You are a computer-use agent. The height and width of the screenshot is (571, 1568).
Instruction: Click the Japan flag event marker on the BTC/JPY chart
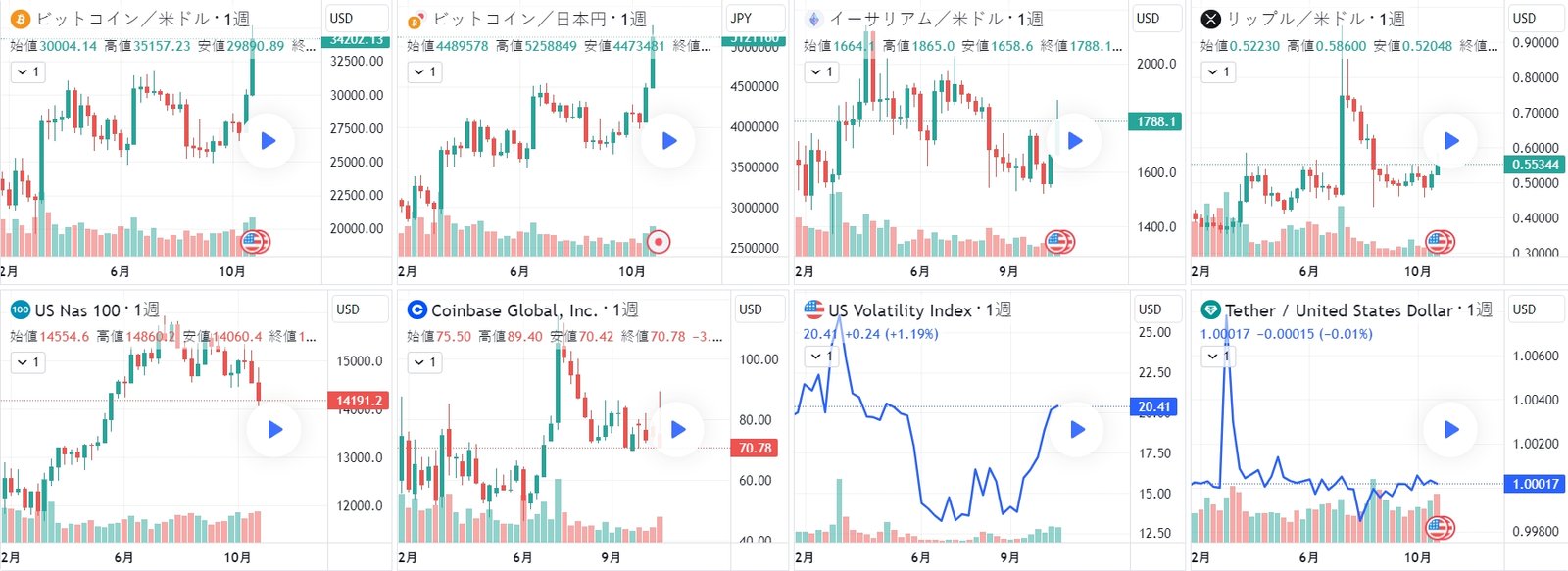pos(660,241)
